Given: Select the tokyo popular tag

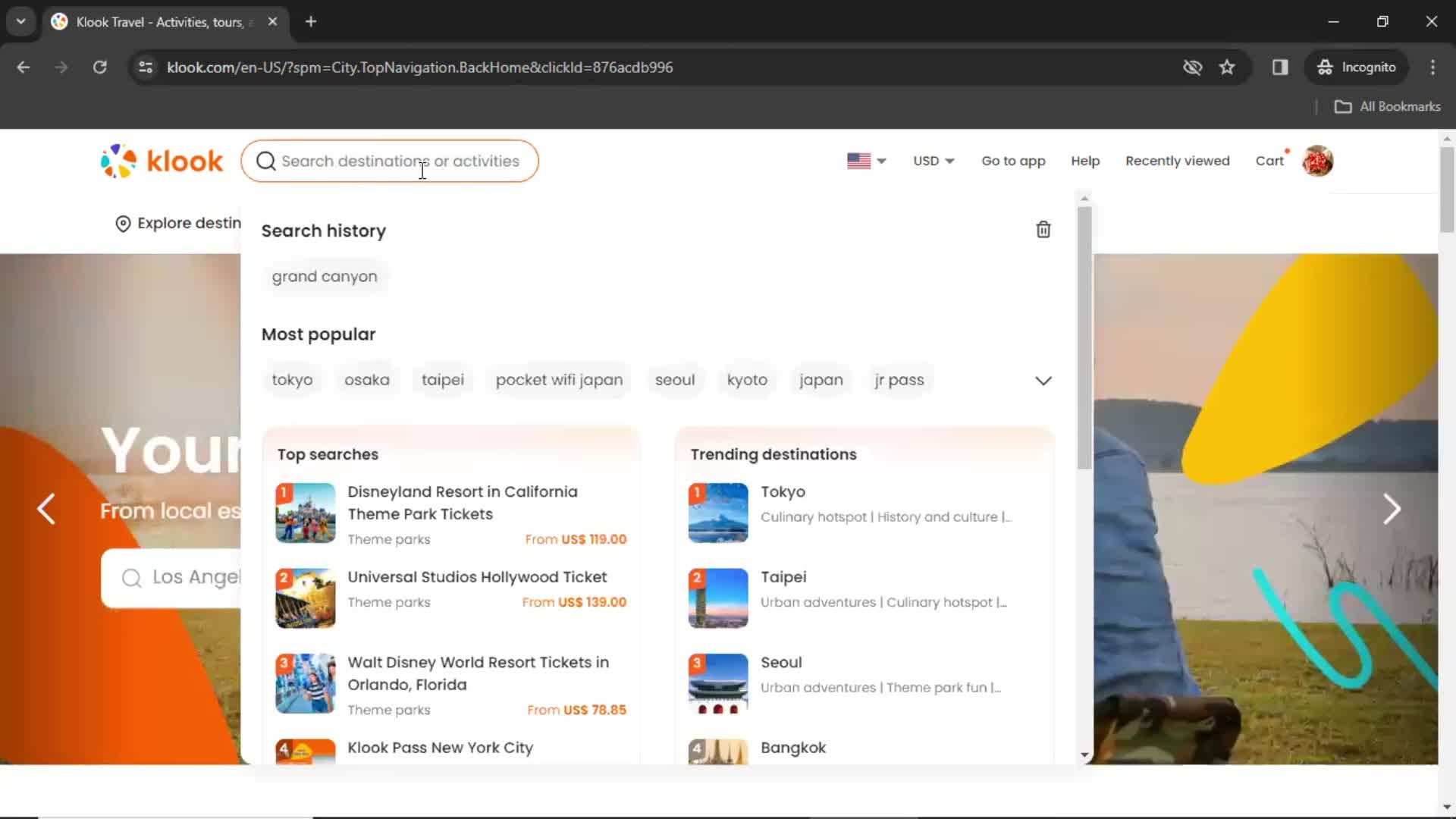Looking at the screenshot, I should point(292,380).
